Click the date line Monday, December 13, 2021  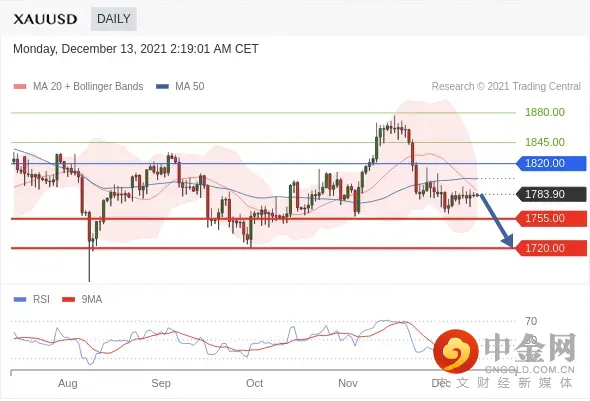(x=136, y=49)
